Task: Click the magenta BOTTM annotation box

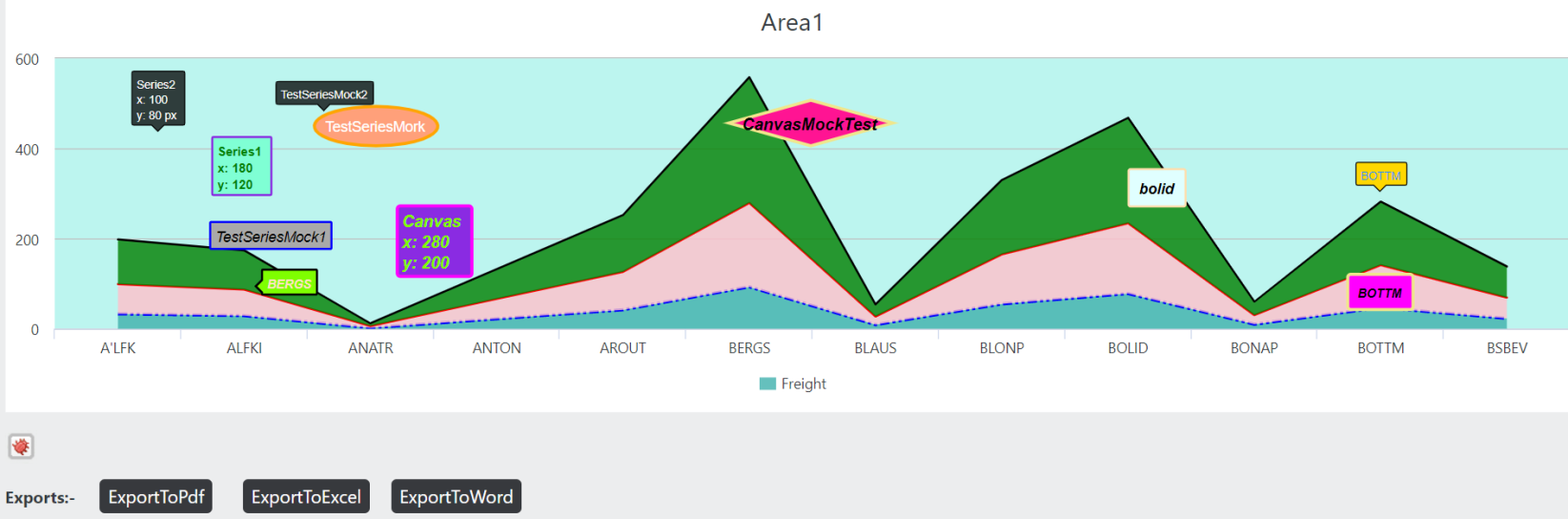Action: (x=1380, y=293)
